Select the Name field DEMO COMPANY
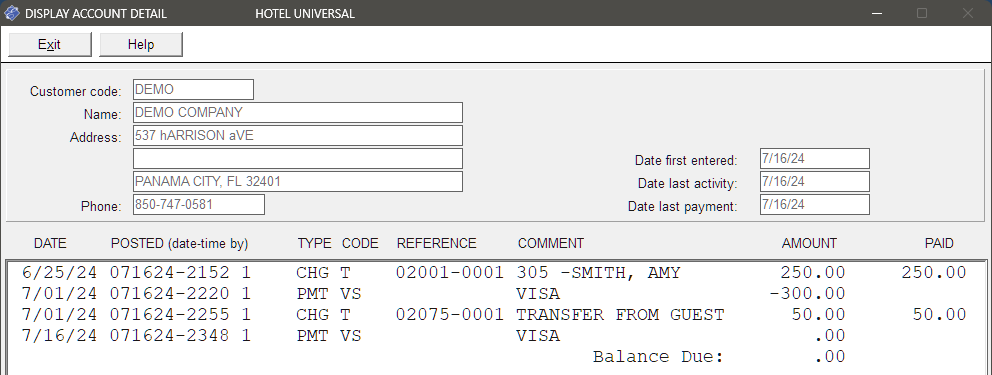Image resolution: width=992 pixels, height=375 pixels. coord(297,113)
